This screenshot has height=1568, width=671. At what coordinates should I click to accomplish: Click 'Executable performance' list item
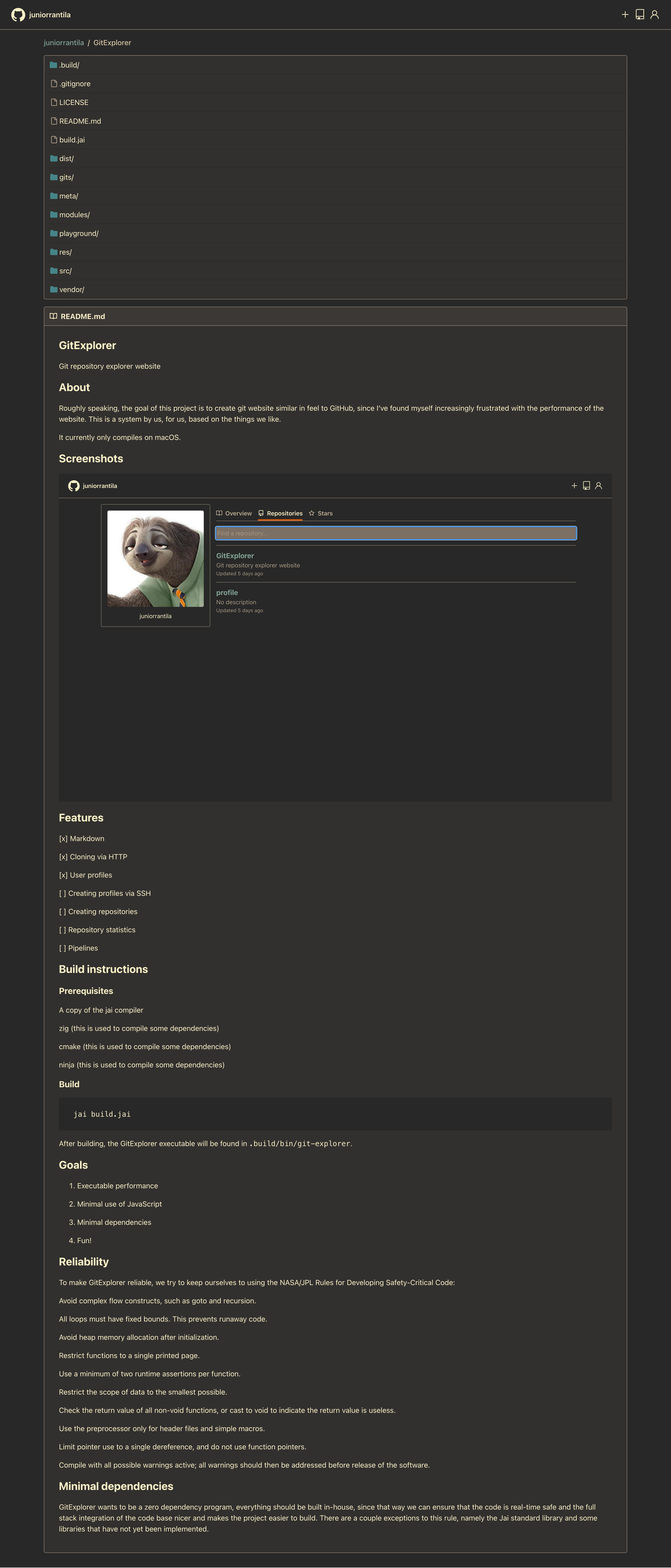click(118, 1186)
